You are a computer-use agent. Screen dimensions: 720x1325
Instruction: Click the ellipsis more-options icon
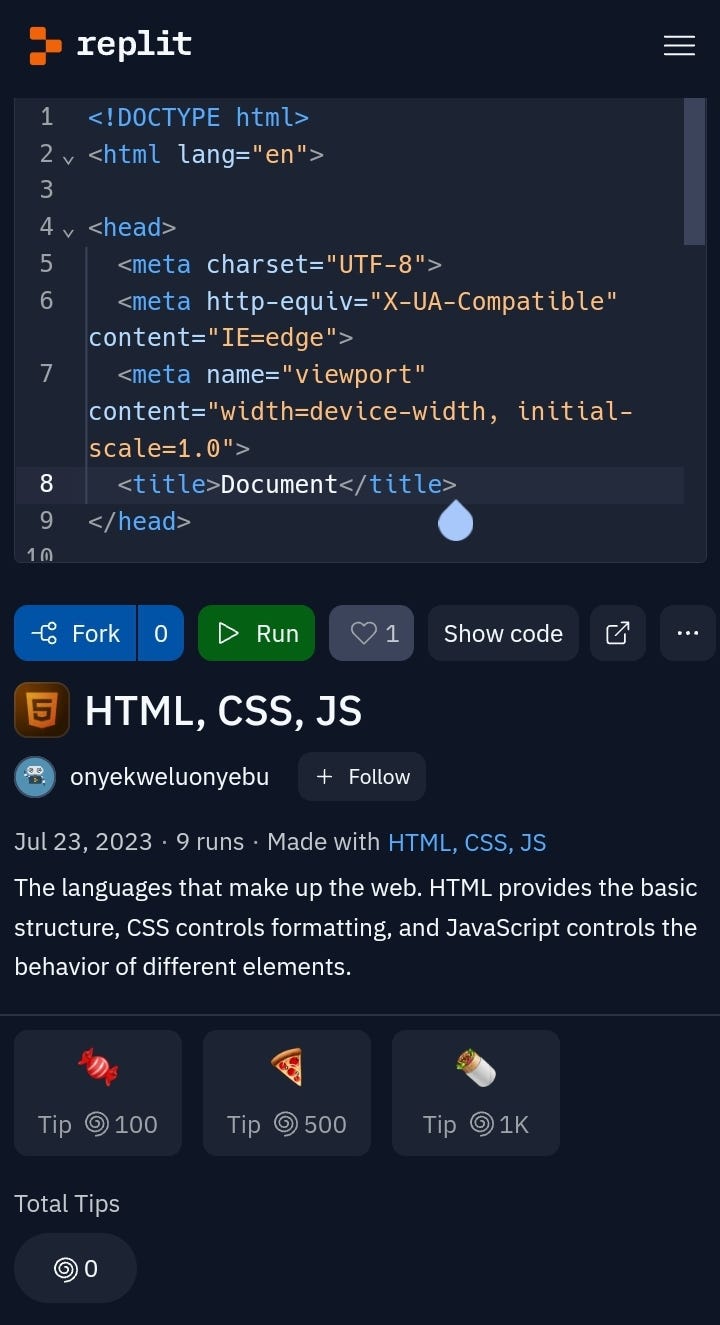pos(687,633)
